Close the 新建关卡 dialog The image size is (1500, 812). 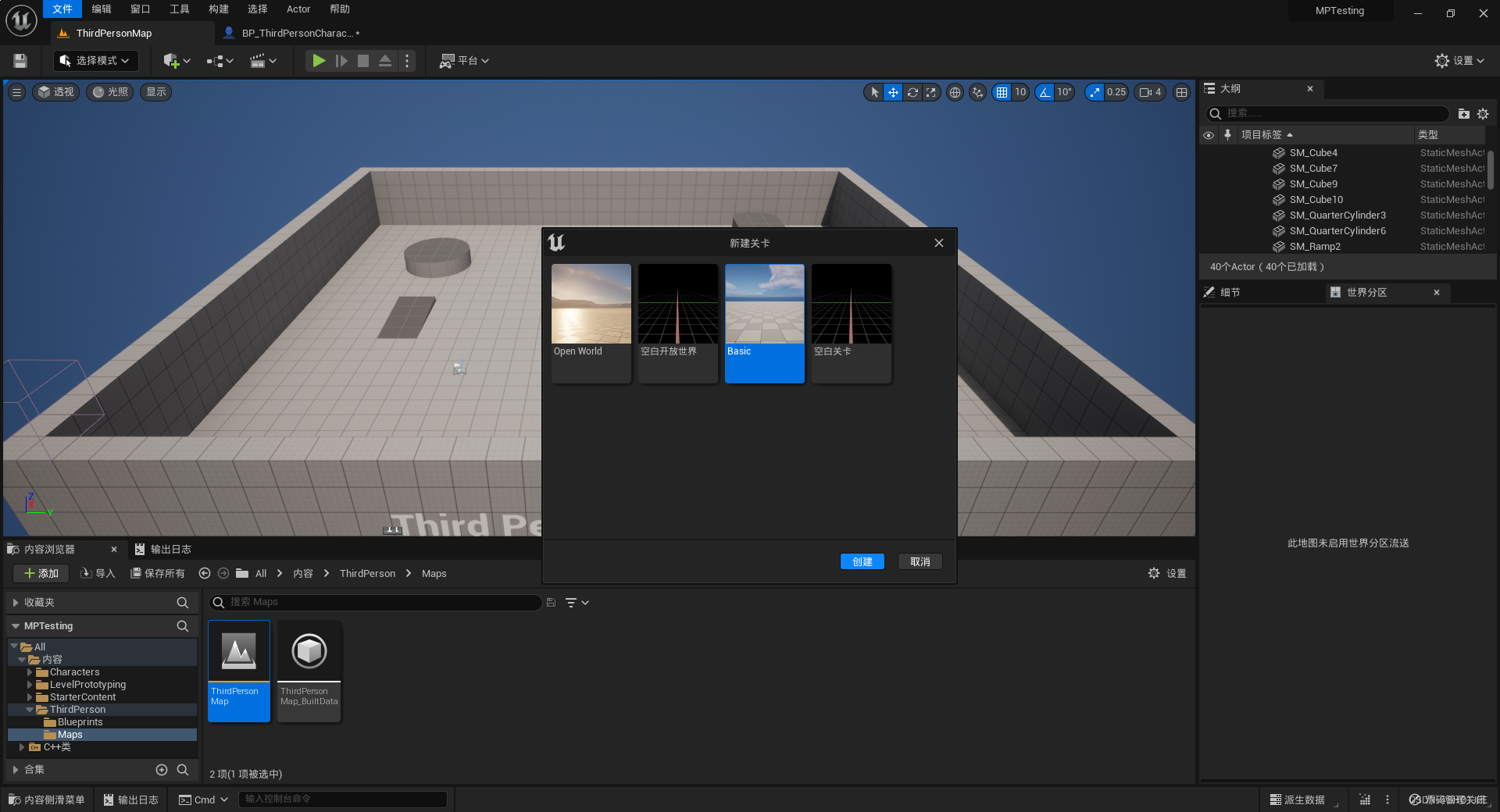click(939, 243)
